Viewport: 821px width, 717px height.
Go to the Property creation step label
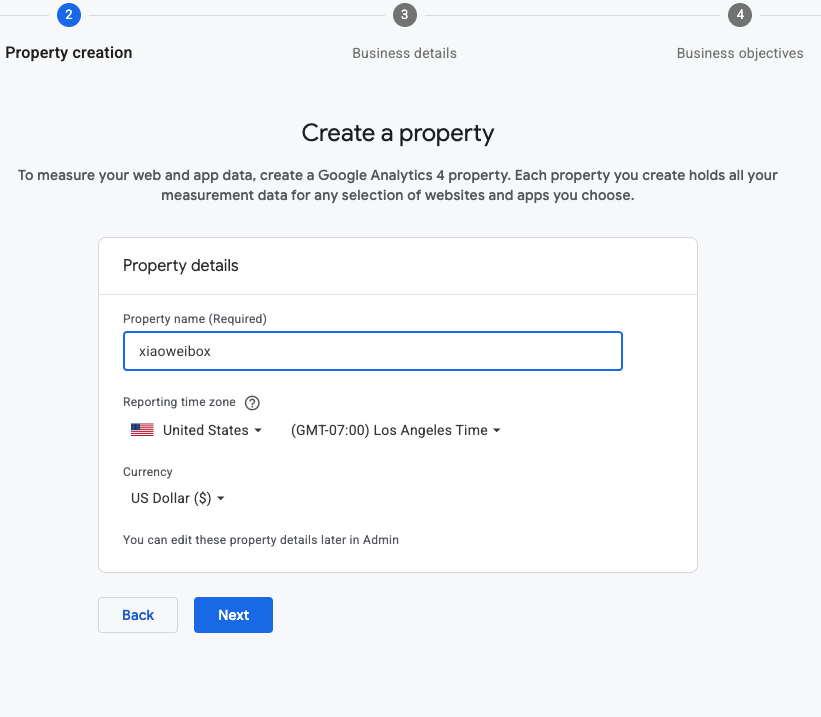coord(69,53)
